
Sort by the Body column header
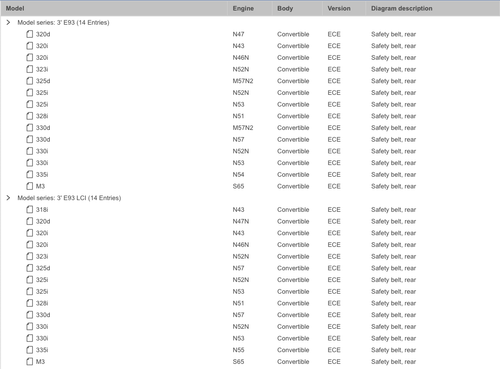coord(285,8)
